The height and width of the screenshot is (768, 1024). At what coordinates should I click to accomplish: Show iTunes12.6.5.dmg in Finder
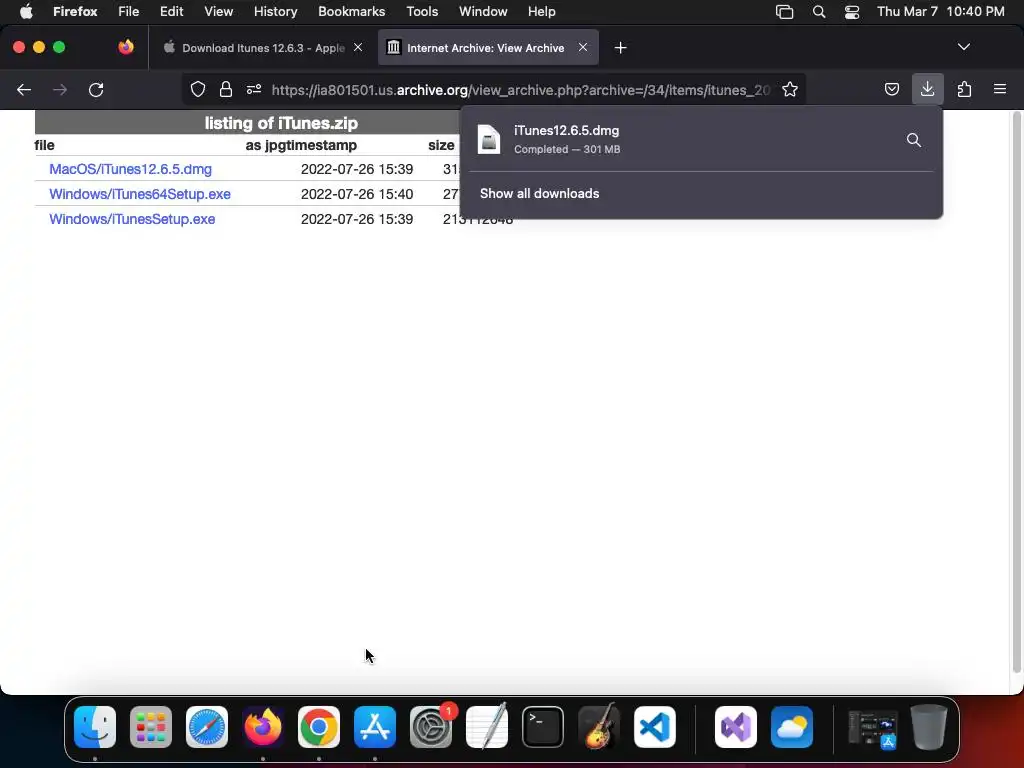pos(914,140)
